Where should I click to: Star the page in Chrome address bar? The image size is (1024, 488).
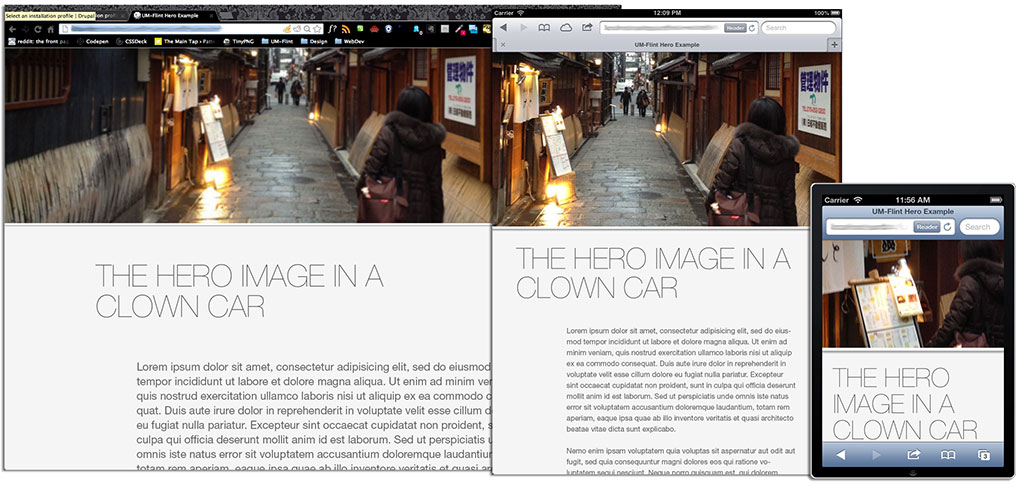pos(317,29)
